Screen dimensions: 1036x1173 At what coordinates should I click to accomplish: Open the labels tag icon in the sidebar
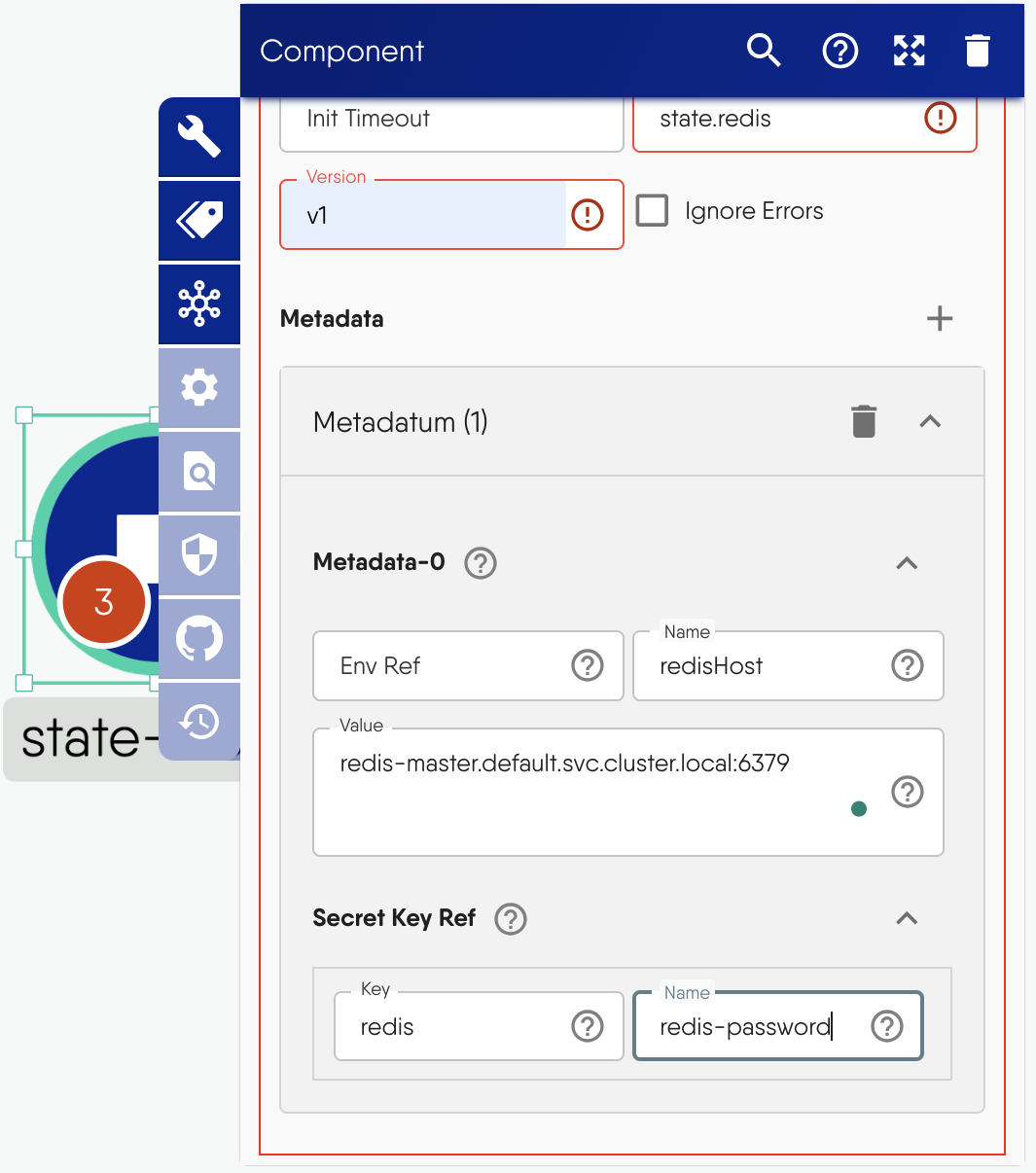click(x=199, y=221)
